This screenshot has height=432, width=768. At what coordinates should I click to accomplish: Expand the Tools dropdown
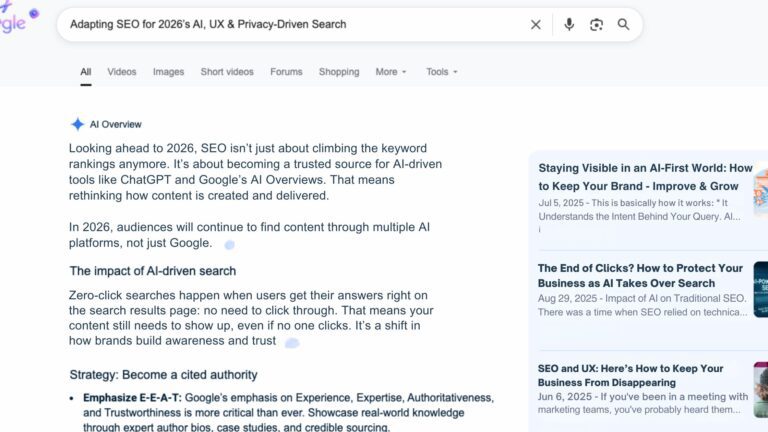[x=441, y=72]
